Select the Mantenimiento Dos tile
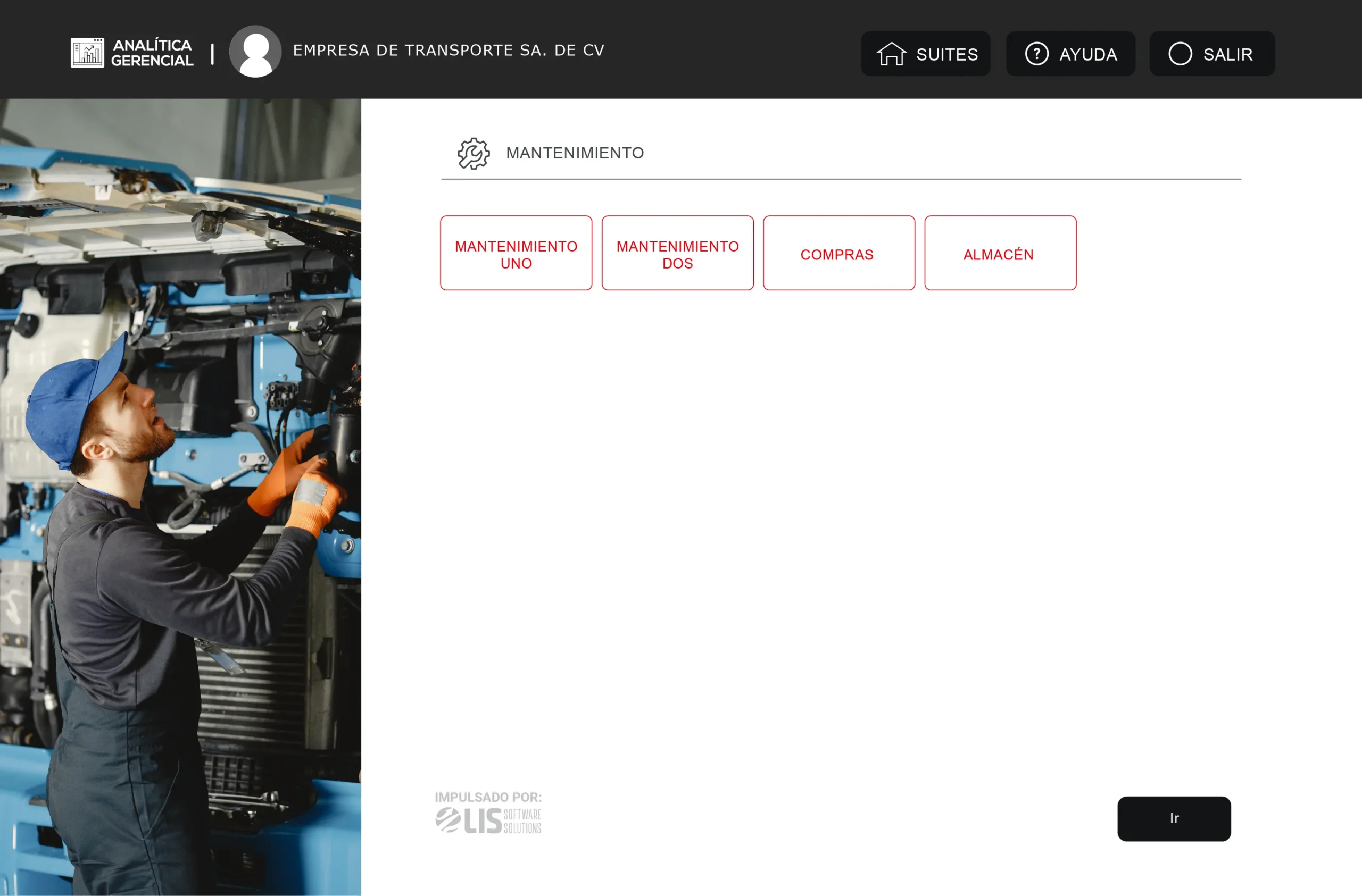The width and height of the screenshot is (1362, 896). click(677, 253)
